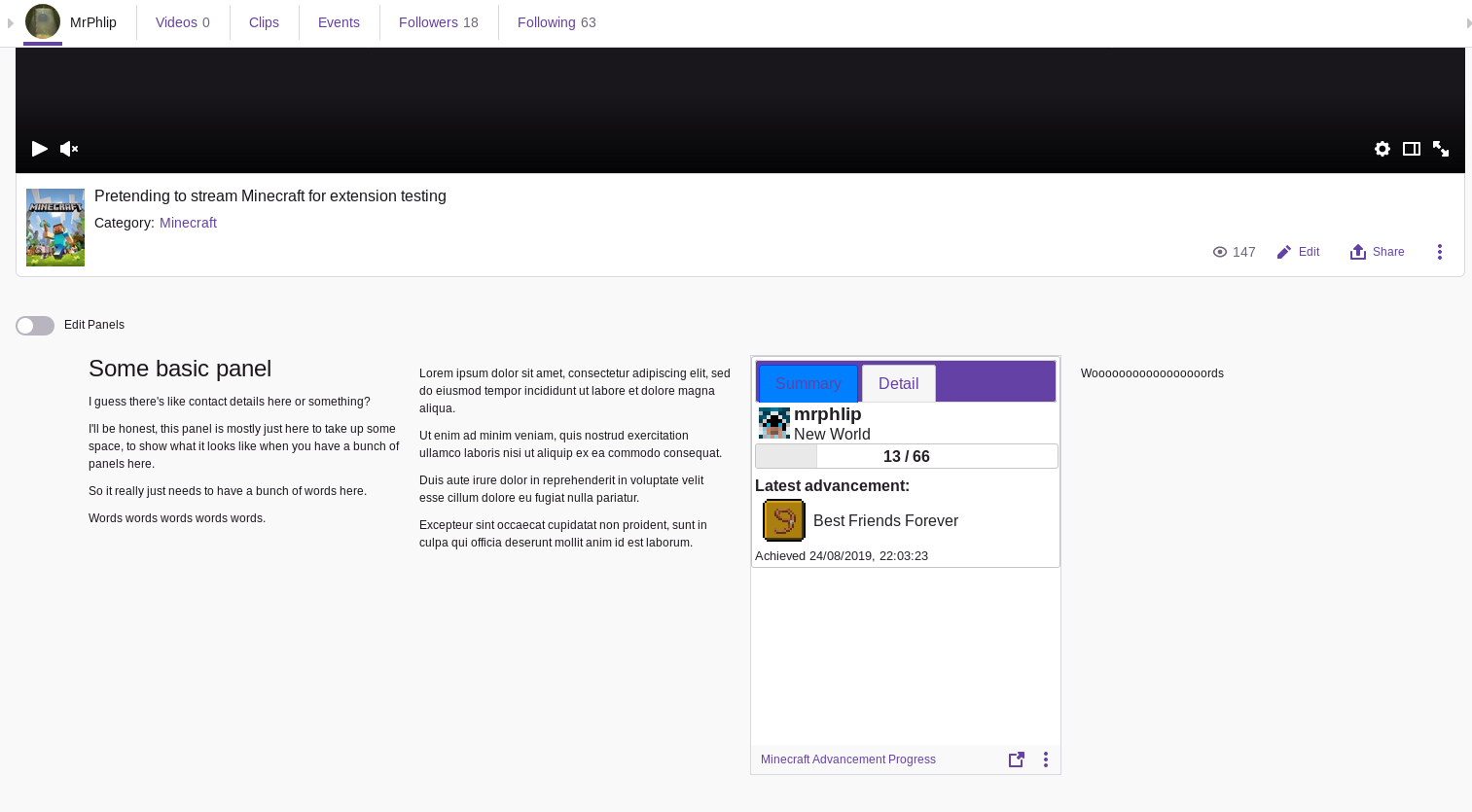
Task: Click the Best Friends Forever text
Action: point(885,521)
